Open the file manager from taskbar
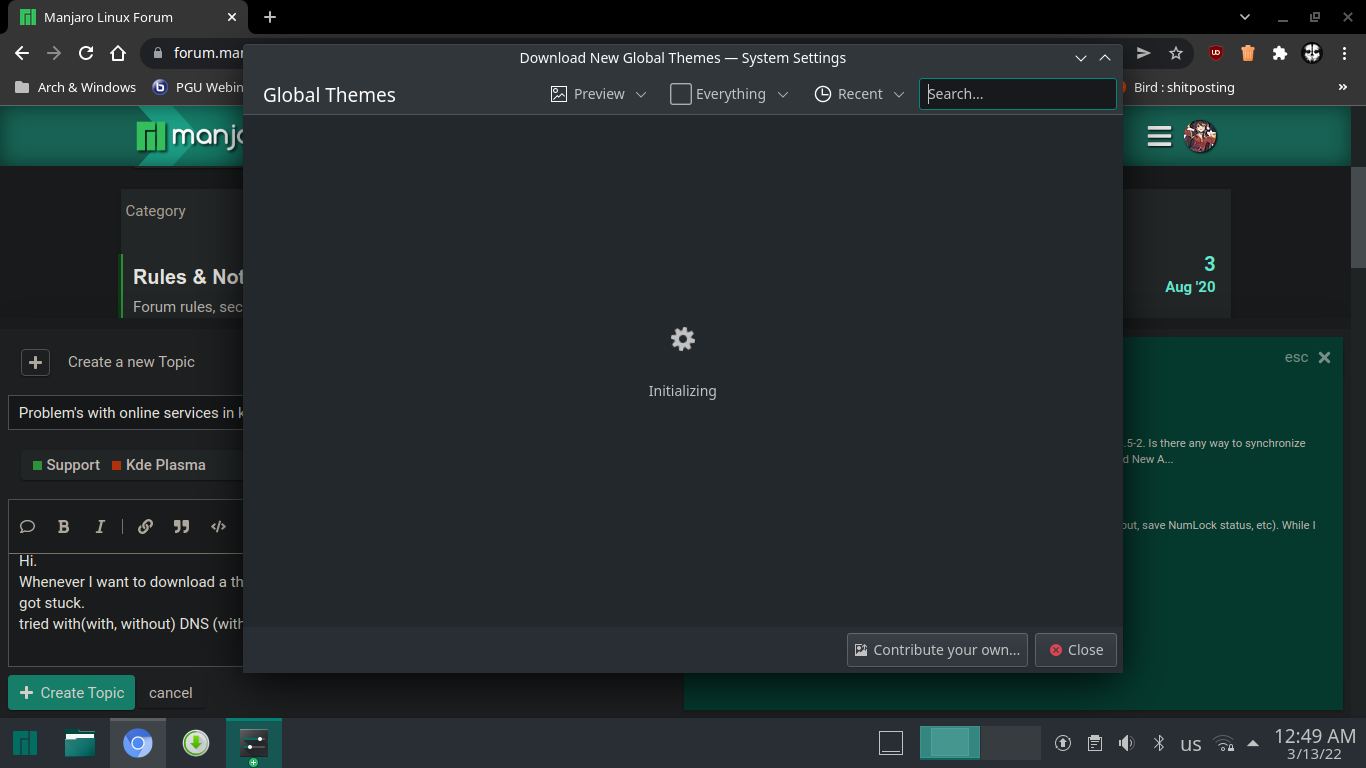Screen dimensions: 1366x768 point(80,743)
